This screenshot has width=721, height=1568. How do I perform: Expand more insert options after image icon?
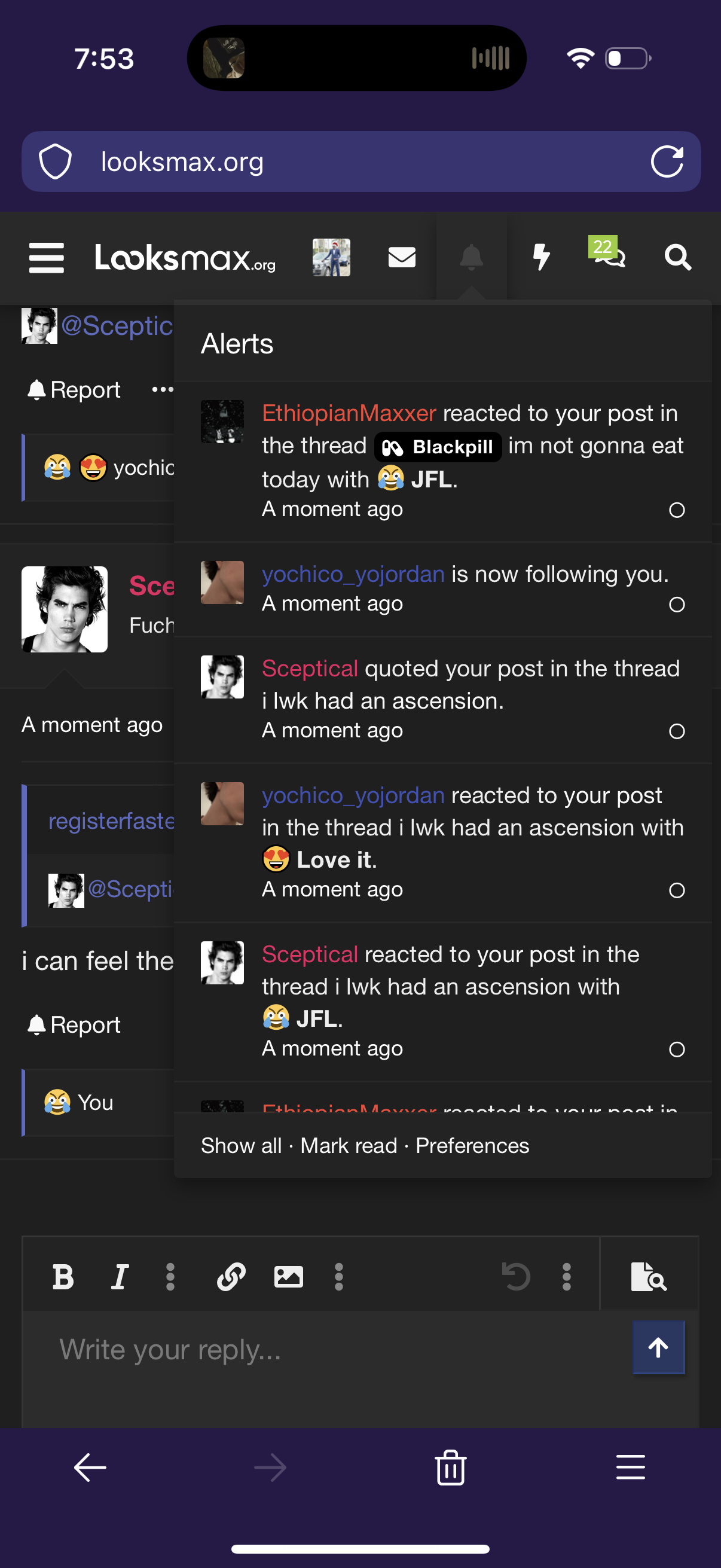339,1276
